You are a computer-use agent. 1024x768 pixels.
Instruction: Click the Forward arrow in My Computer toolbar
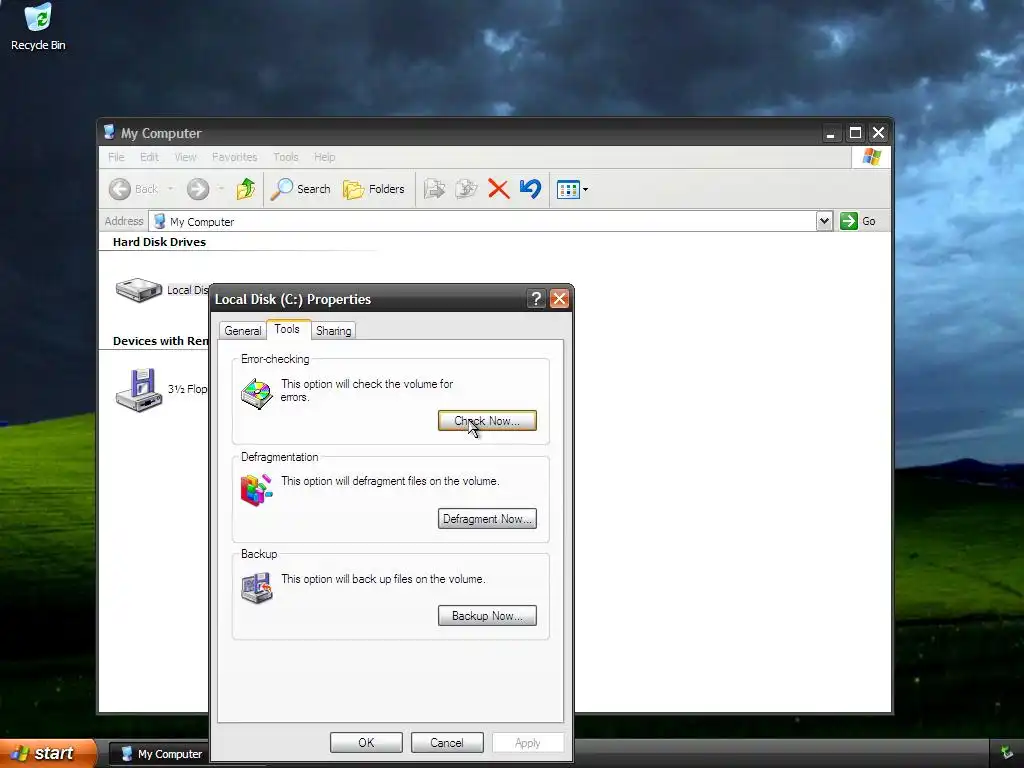click(198, 189)
